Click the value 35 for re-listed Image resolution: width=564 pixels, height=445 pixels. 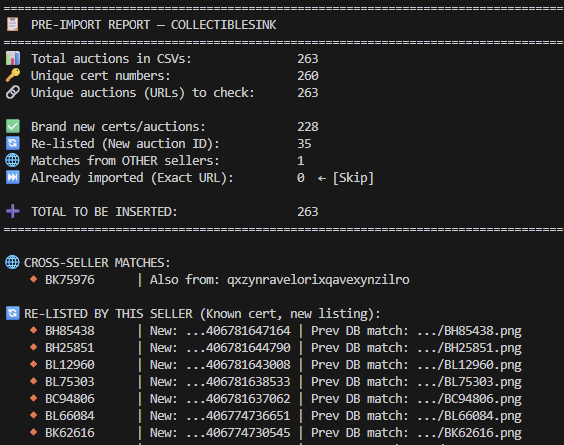click(304, 144)
